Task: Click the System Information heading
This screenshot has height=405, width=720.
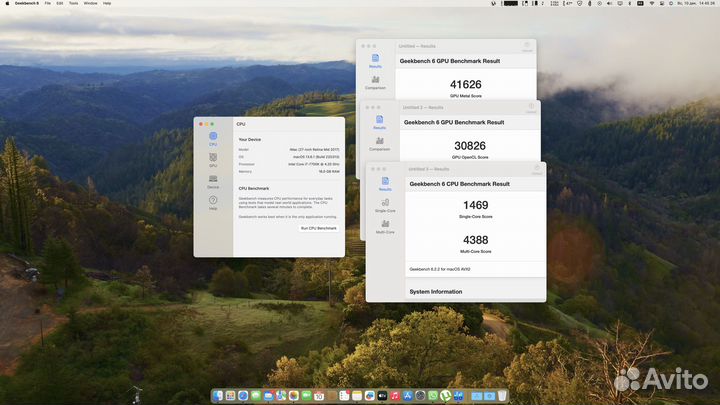Action: (x=436, y=292)
